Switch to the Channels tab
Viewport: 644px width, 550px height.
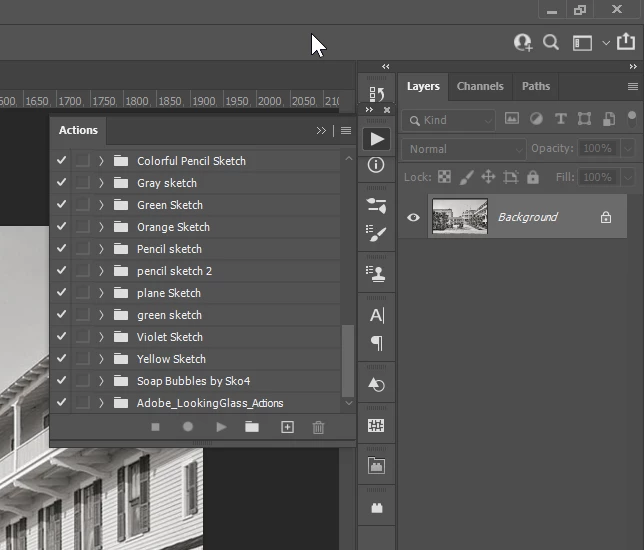click(x=480, y=86)
